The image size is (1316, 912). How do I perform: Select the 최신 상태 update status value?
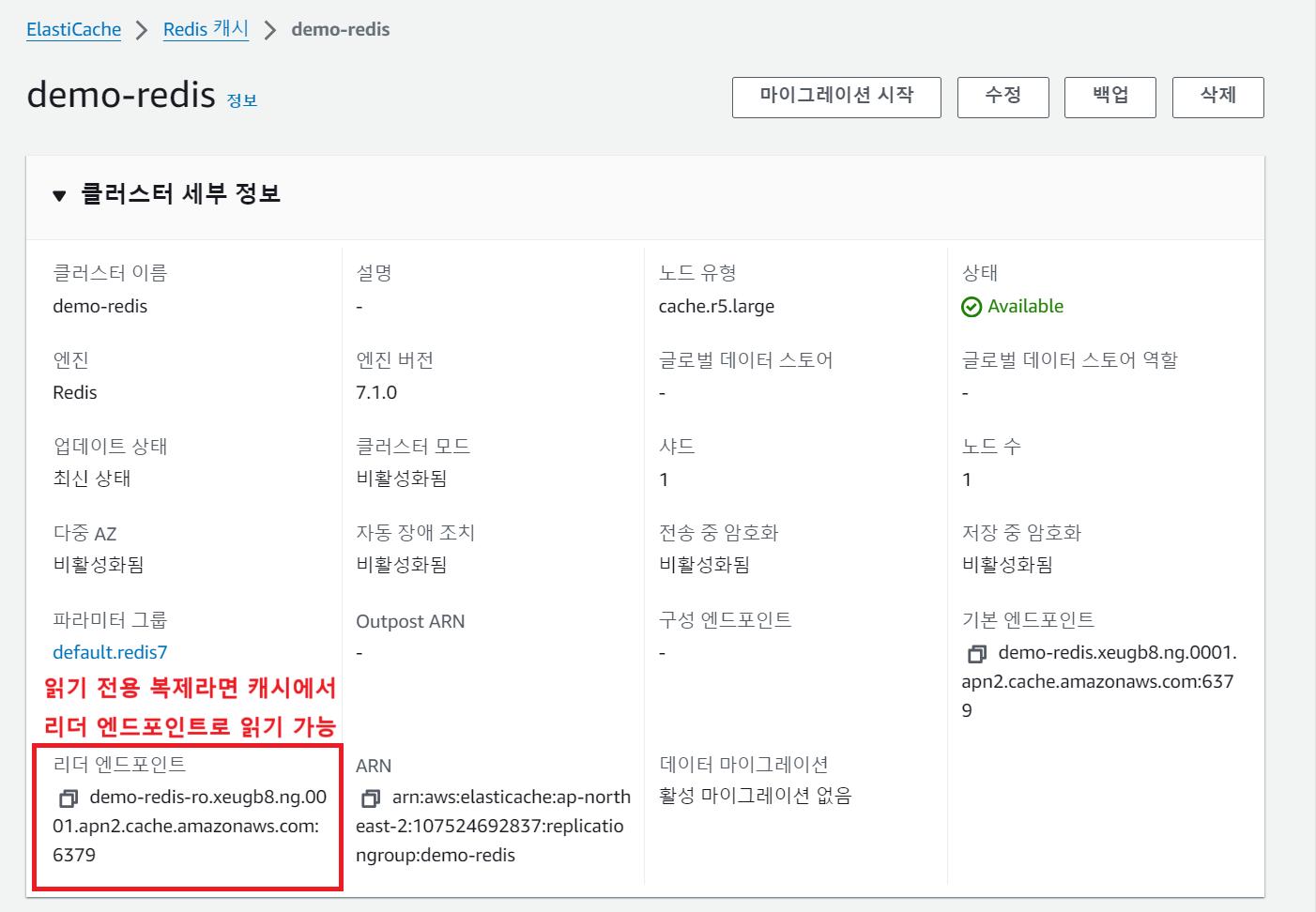(92, 479)
